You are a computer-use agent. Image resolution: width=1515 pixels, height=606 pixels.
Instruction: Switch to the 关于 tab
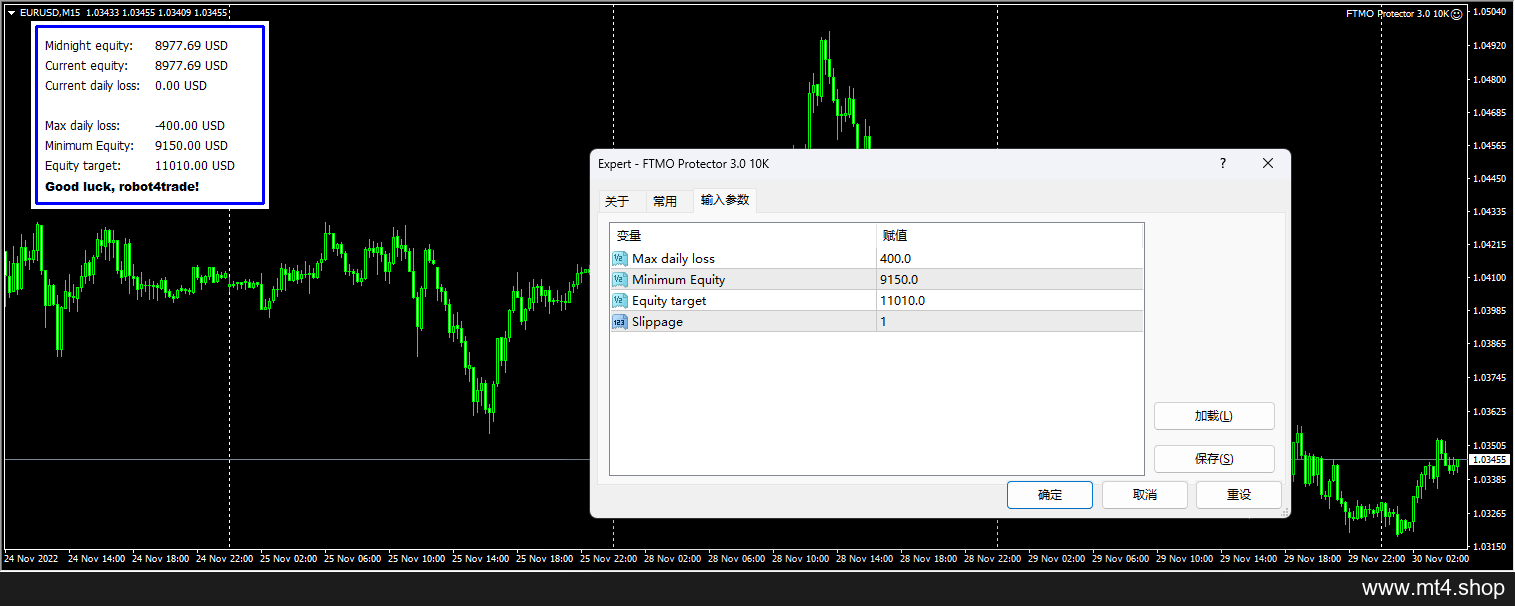(618, 201)
